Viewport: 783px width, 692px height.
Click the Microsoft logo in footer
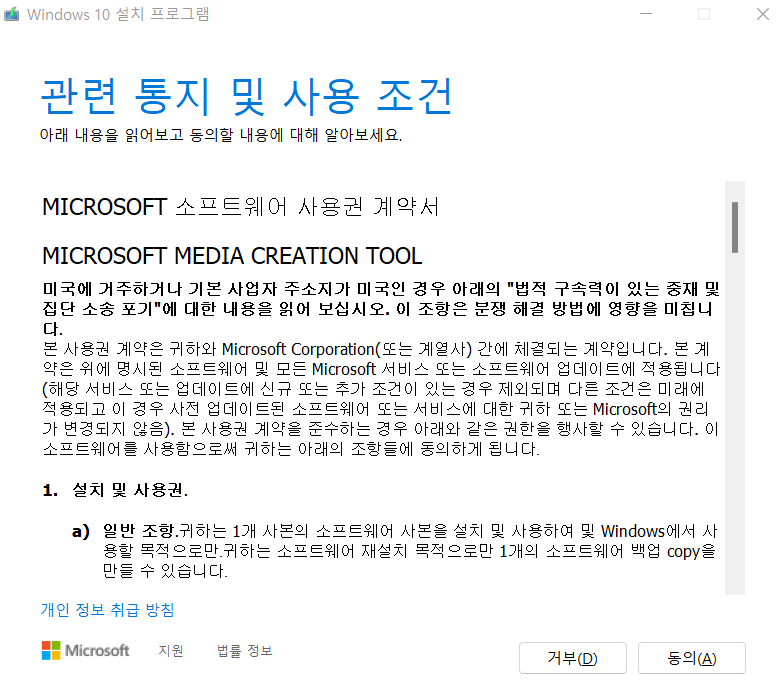pos(85,651)
